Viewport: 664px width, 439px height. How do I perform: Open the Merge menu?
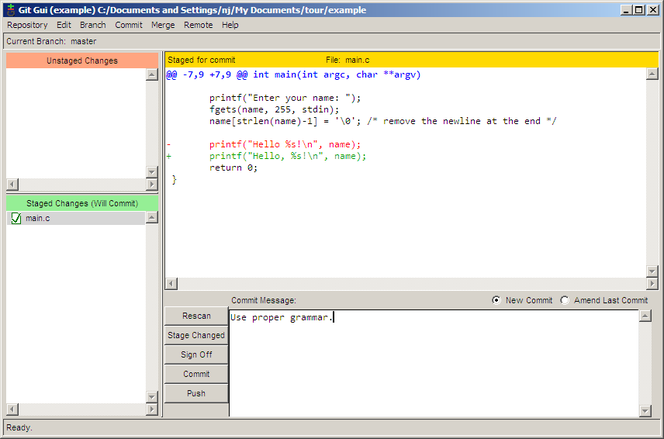(162, 24)
